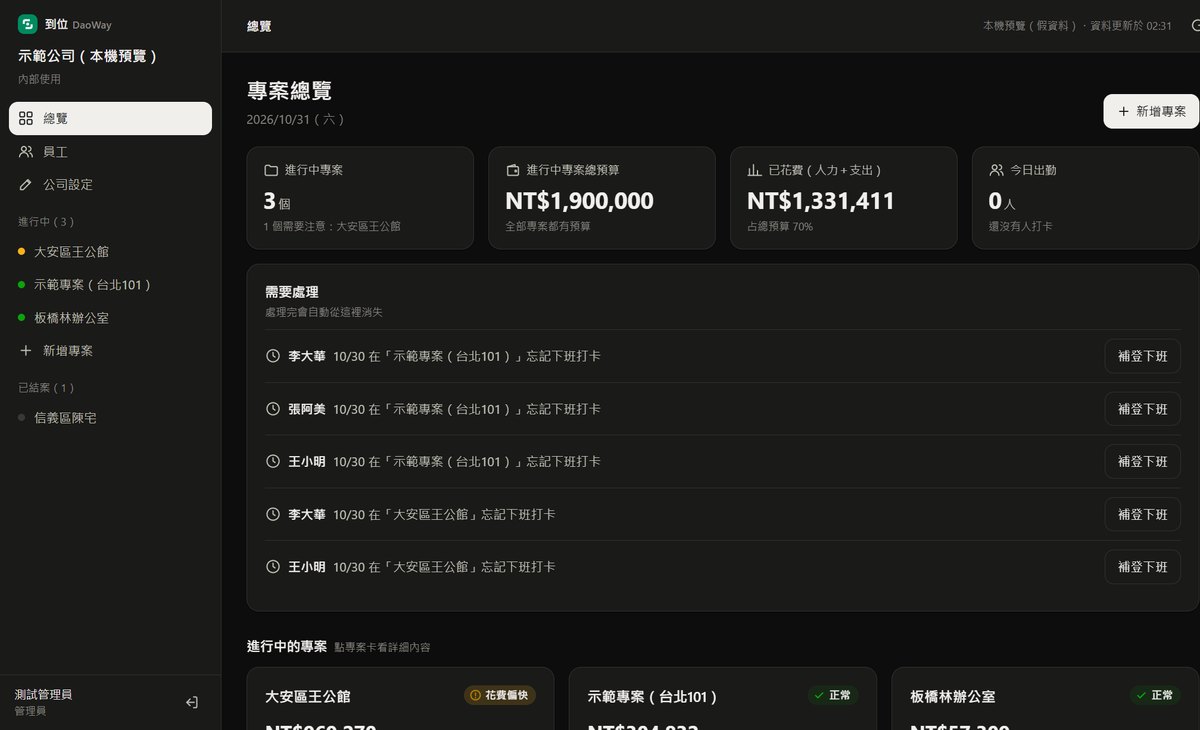Click the people icon on 今日出勤 card
Screen dimensions: 1200x730
coord(996,170)
